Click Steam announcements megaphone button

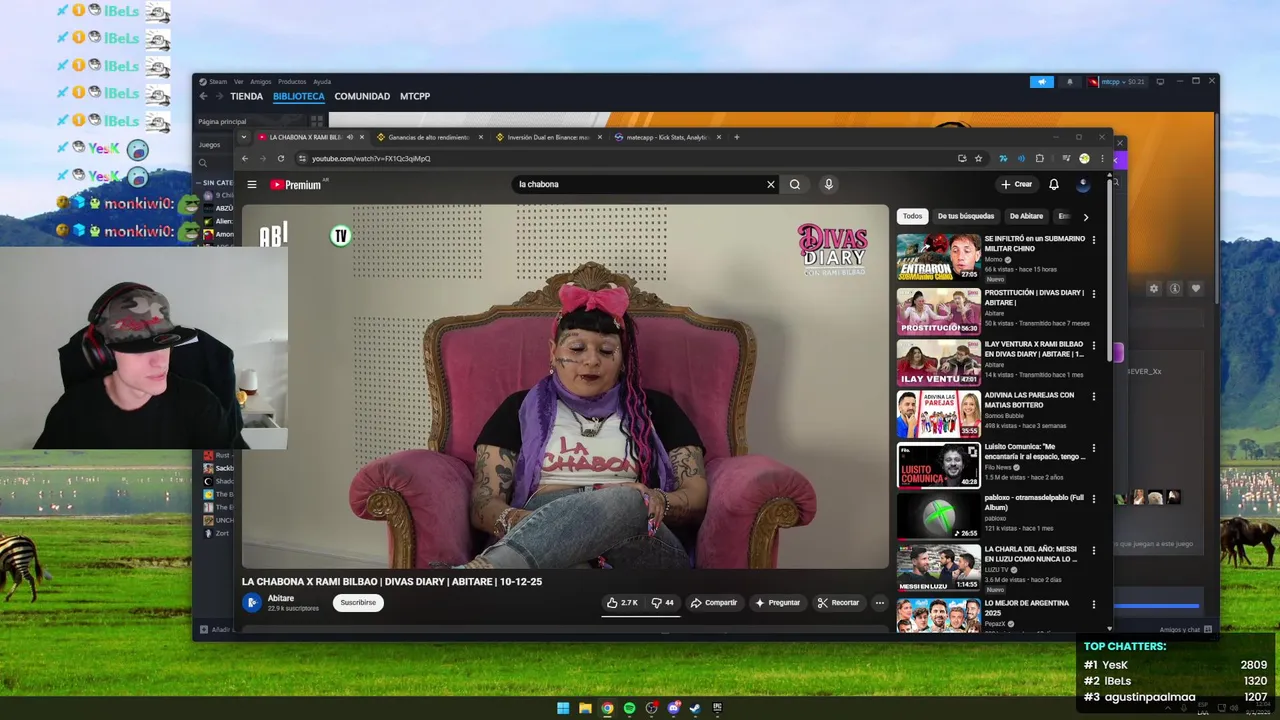(x=1042, y=82)
